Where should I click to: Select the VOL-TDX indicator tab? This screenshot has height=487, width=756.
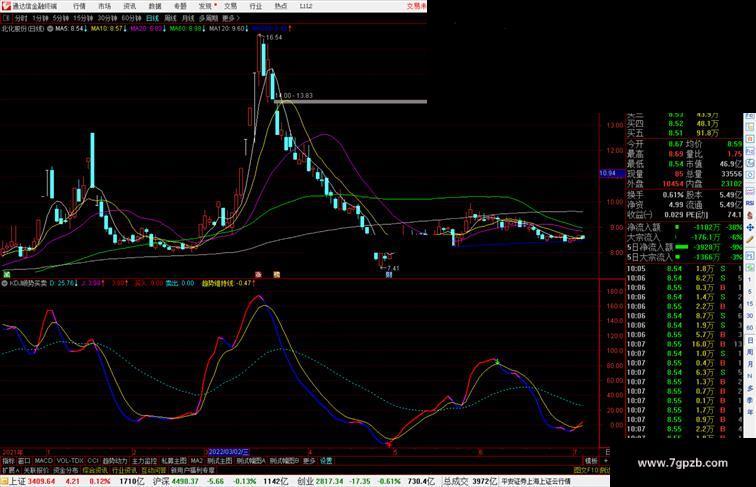pos(70,461)
